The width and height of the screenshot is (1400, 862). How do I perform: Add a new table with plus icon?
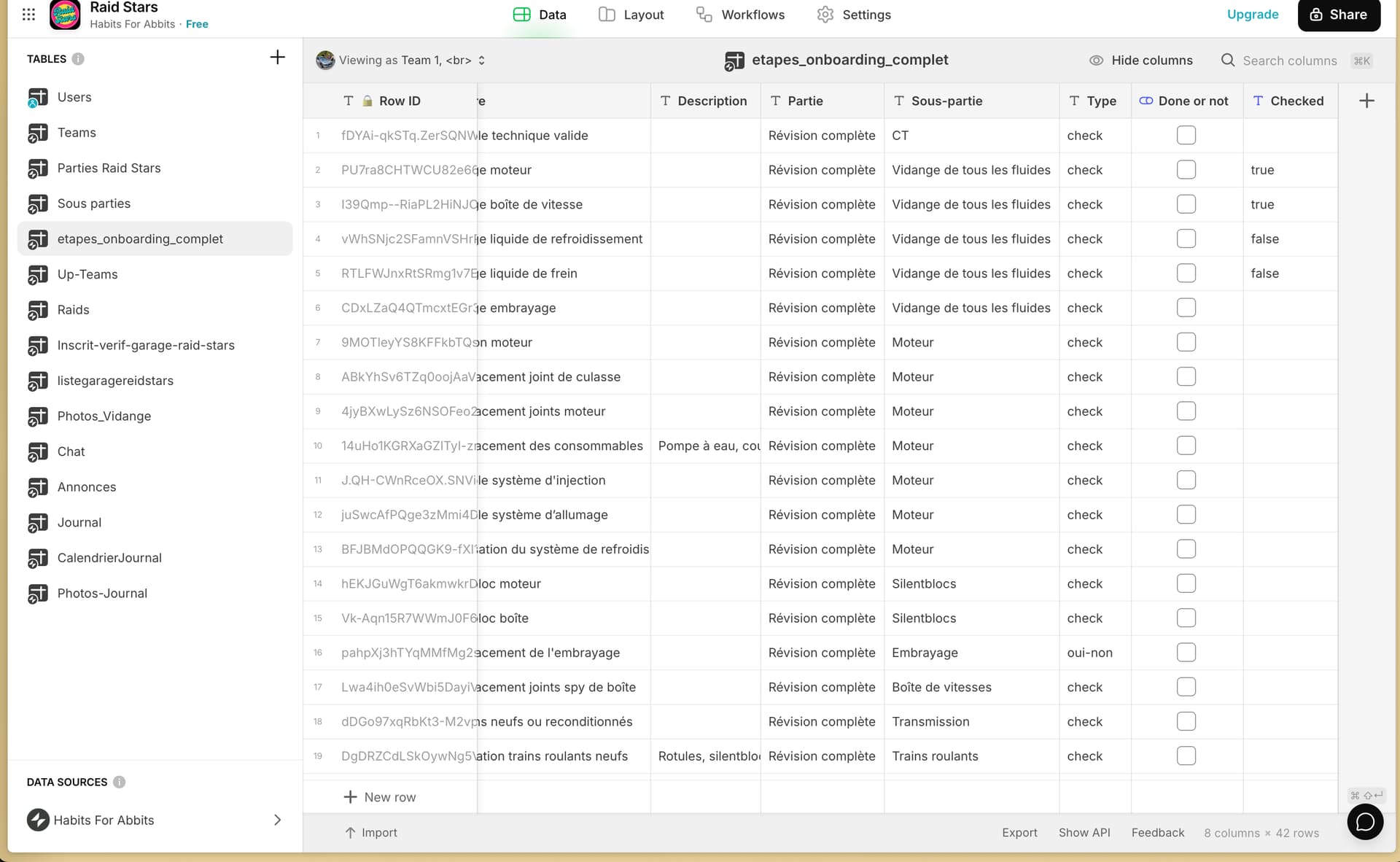tap(277, 58)
